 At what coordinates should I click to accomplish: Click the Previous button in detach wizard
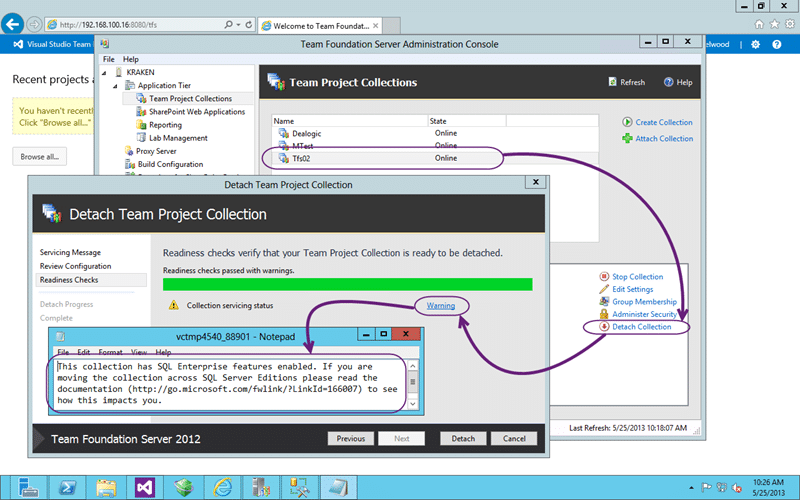pos(351,438)
